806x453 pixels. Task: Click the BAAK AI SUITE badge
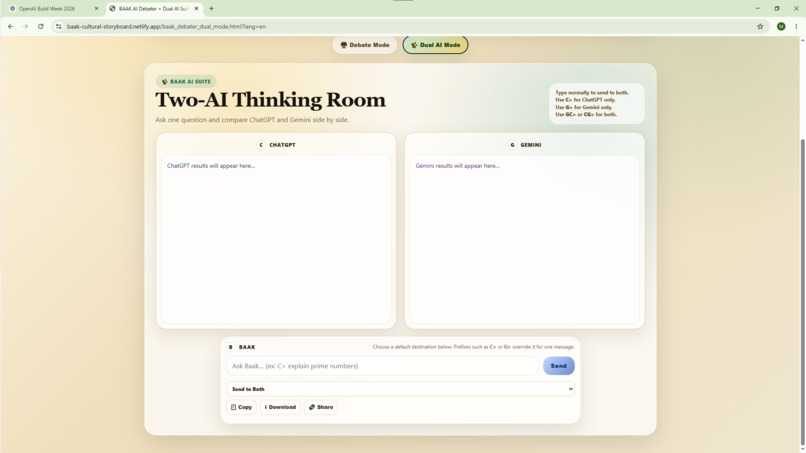[186, 81]
